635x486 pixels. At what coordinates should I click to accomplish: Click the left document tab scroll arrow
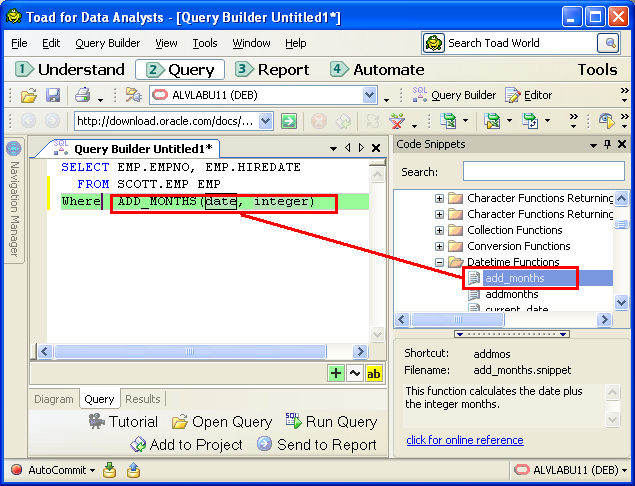tap(347, 148)
